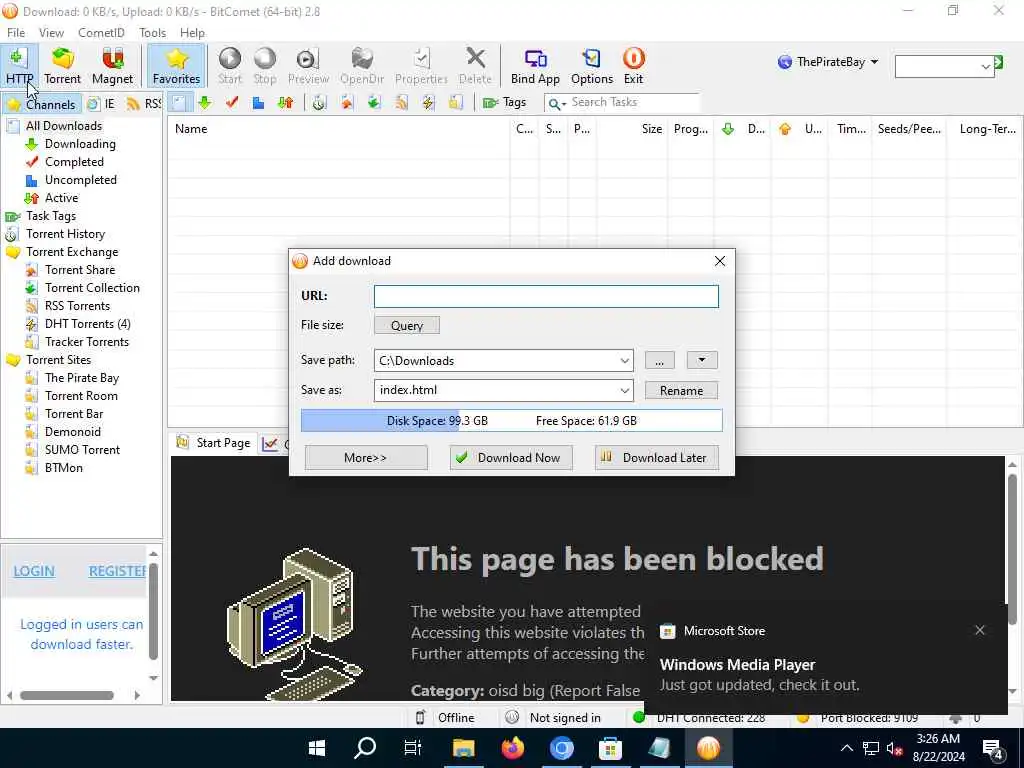Click the Bind App toolbar icon

tap(535, 65)
